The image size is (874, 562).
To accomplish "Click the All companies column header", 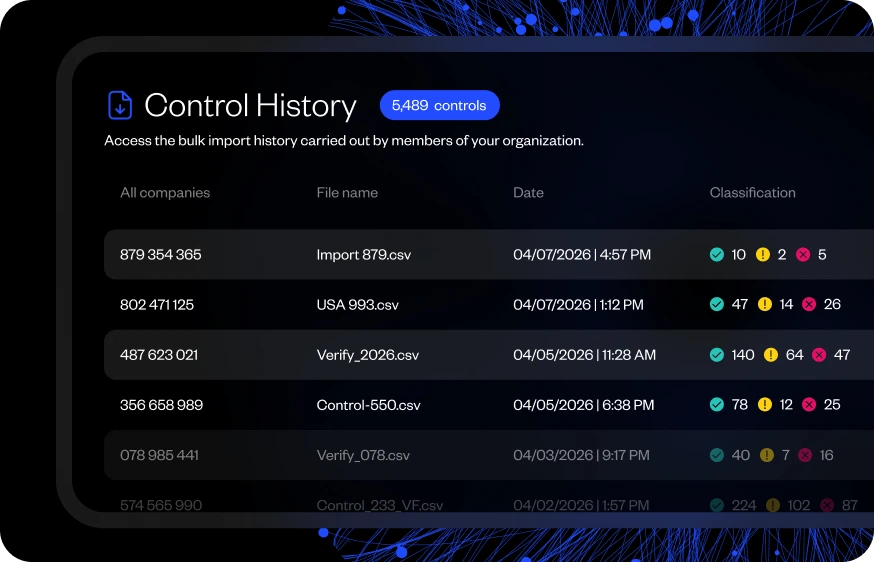I will point(165,193).
